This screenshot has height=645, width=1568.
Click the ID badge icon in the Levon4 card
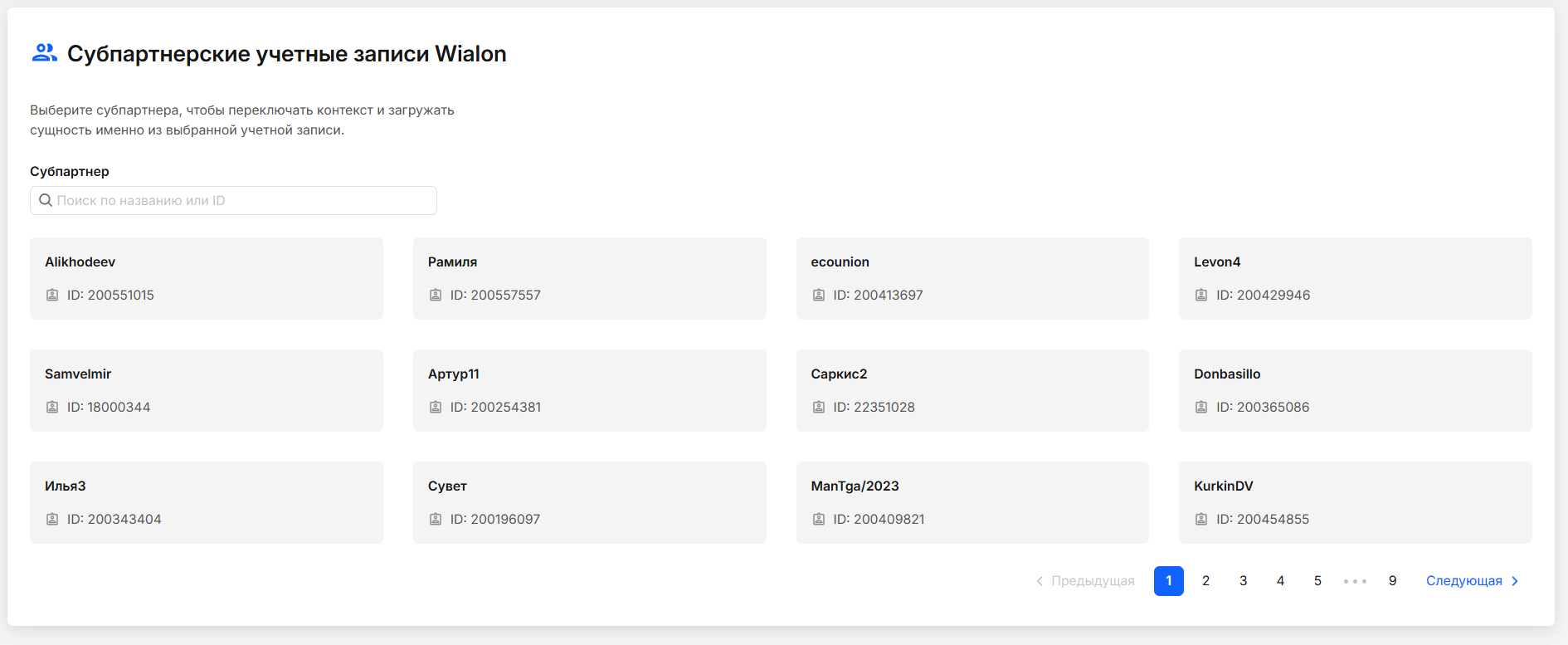pos(1201,296)
